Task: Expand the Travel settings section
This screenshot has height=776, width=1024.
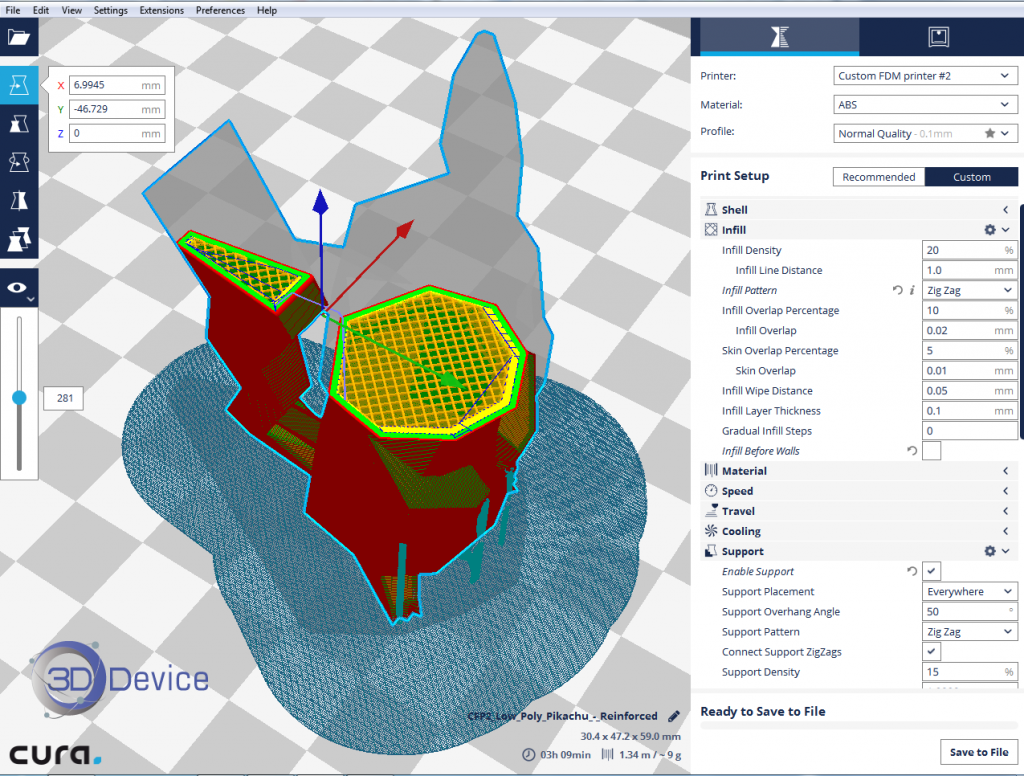Action: pyautogui.click(x=858, y=511)
